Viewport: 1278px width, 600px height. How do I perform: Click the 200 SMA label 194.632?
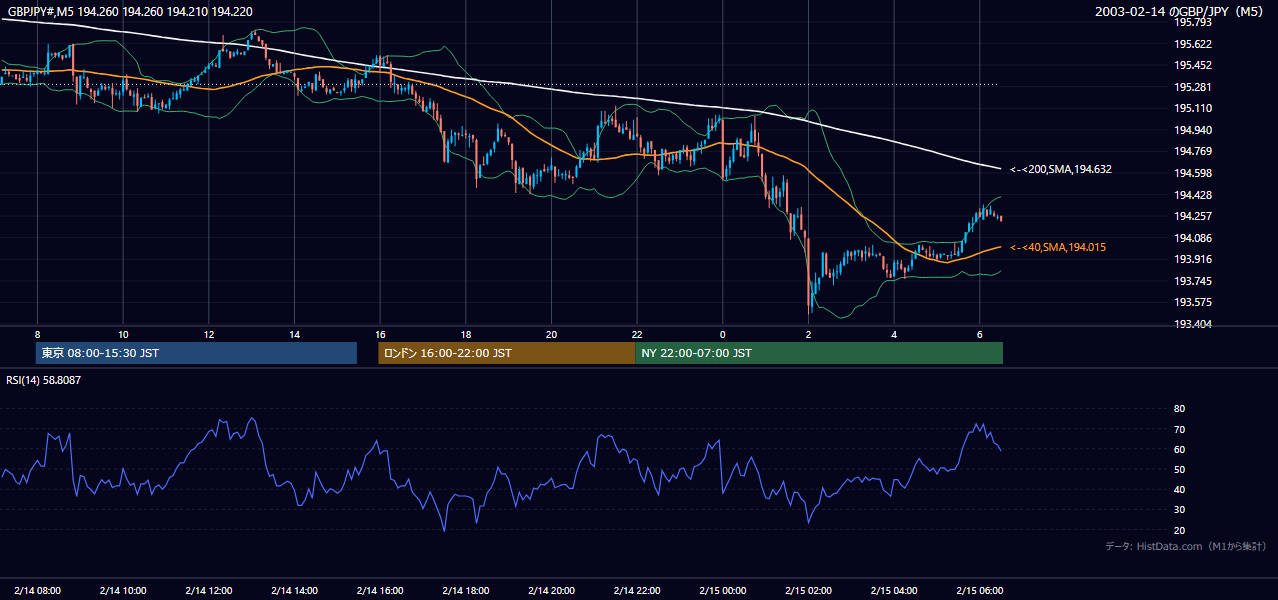pos(1060,169)
